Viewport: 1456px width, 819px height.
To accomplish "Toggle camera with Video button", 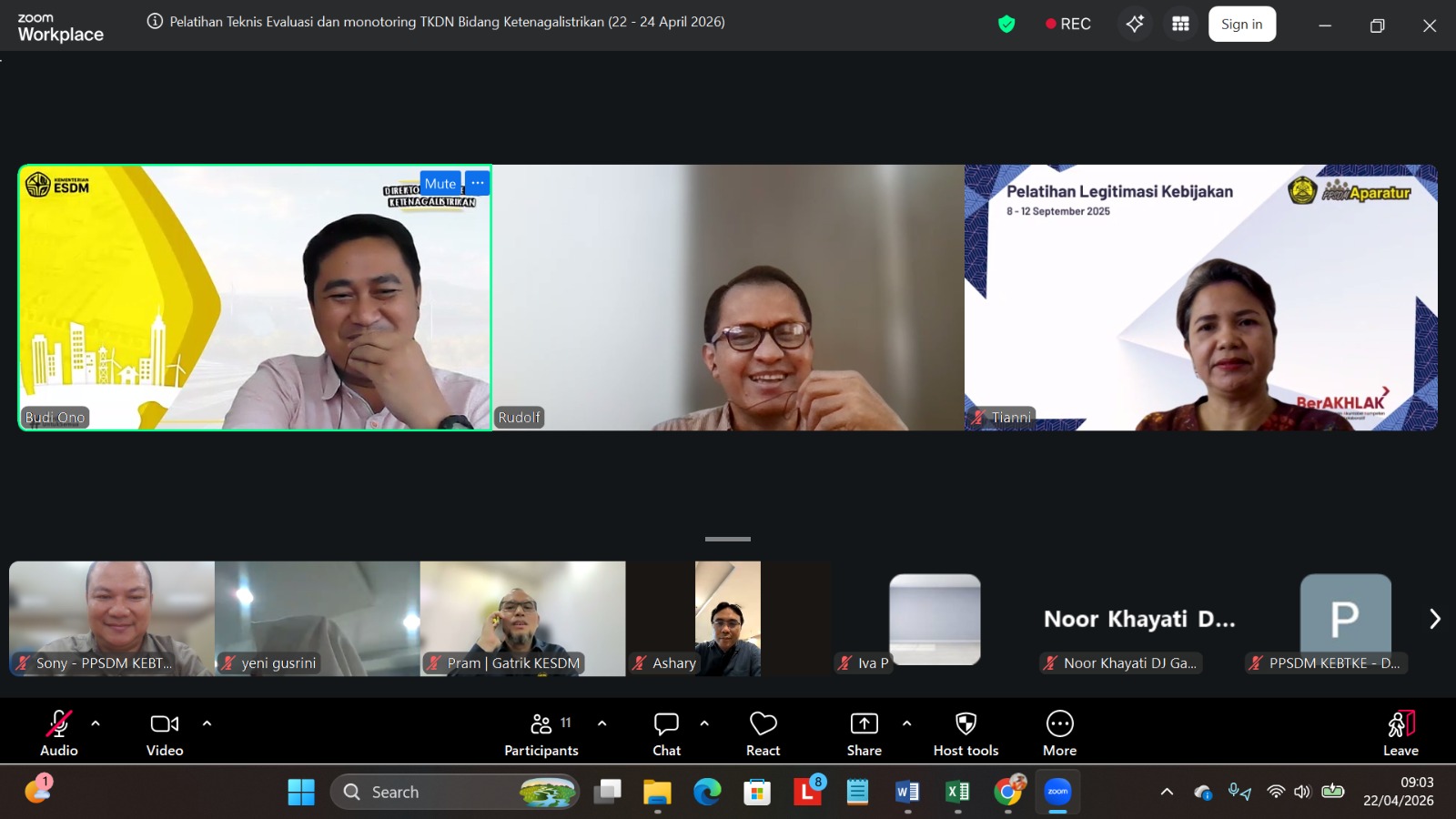I will click(x=165, y=733).
